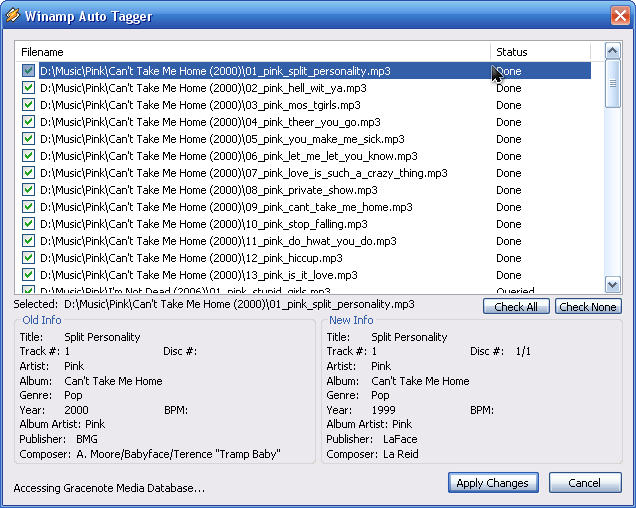The image size is (636, 508).
Task: Click the Old Info album Can't Take Me Home
Action: (113, 381)
